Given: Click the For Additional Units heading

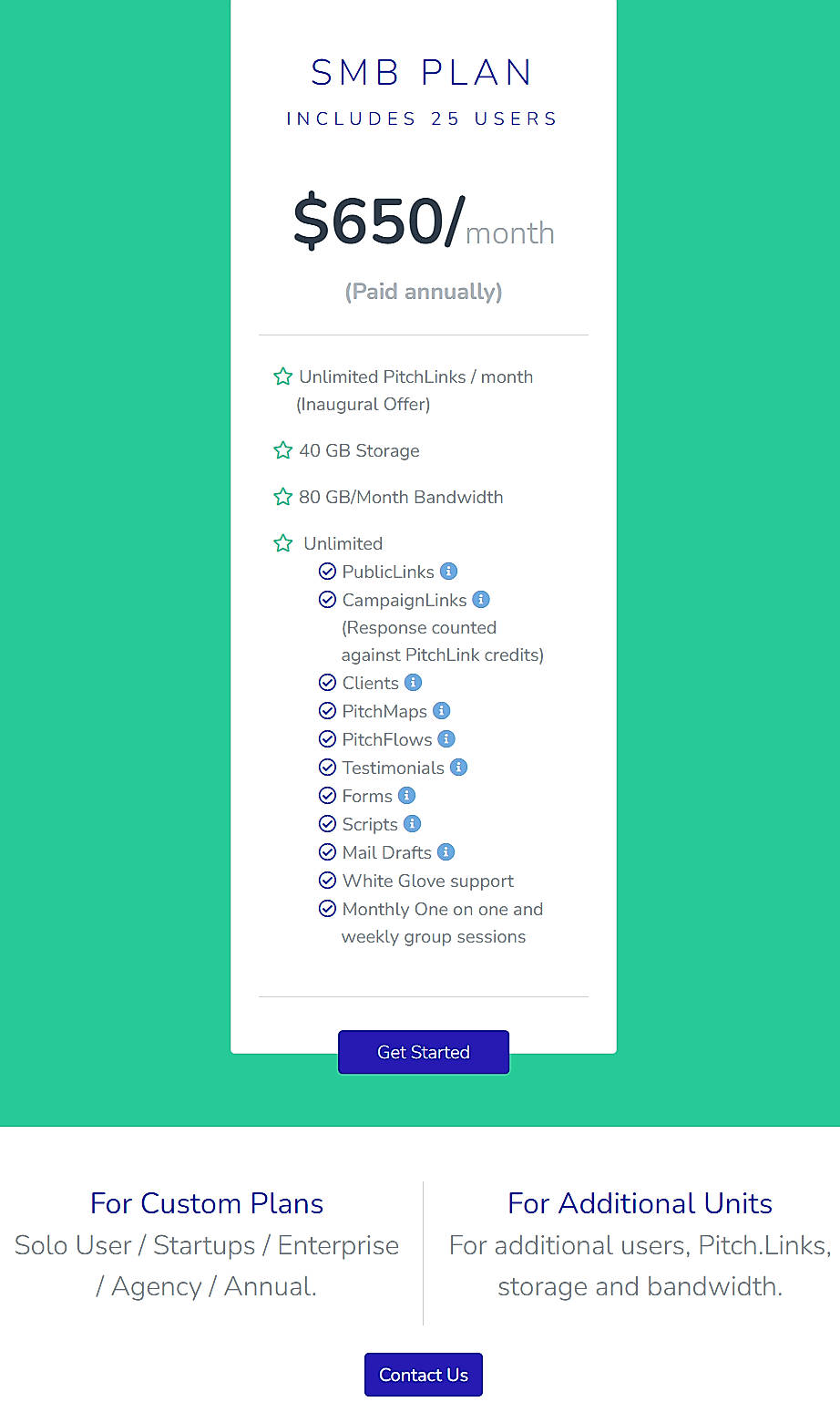Looking at the screenshot, I should (640, 1203).
